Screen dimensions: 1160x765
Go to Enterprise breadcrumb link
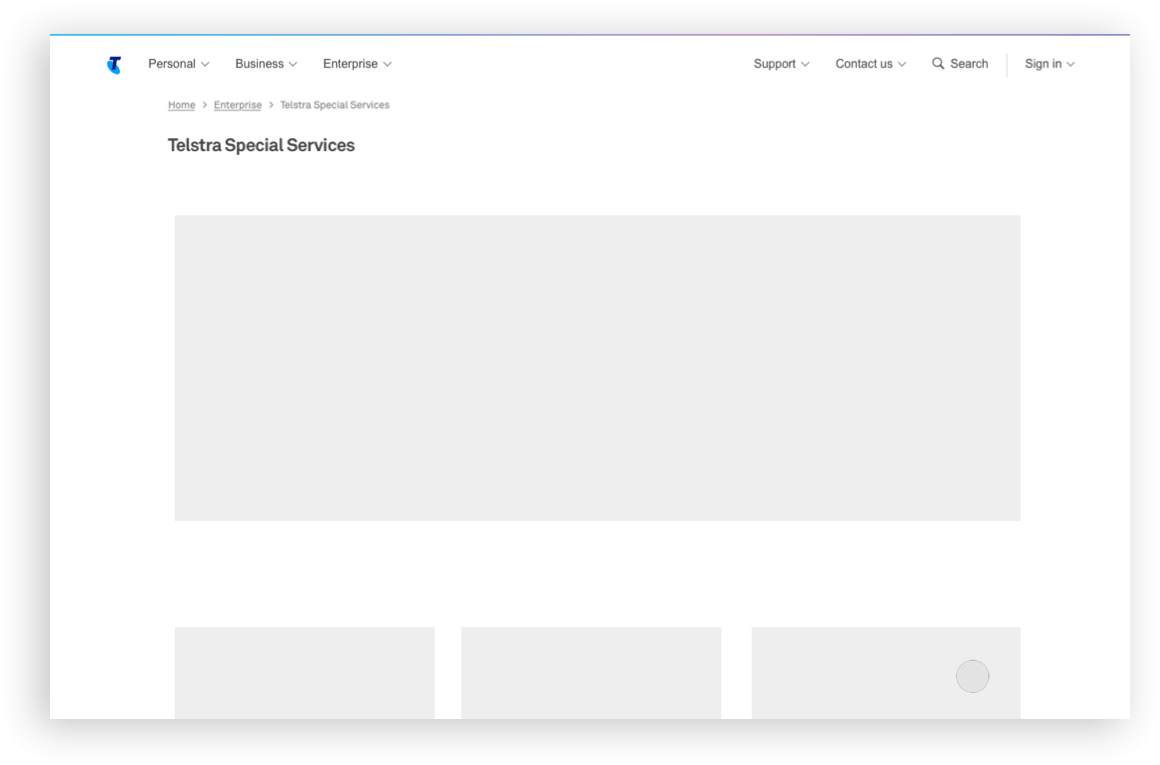pyautogui.click(x=237, y=105)
